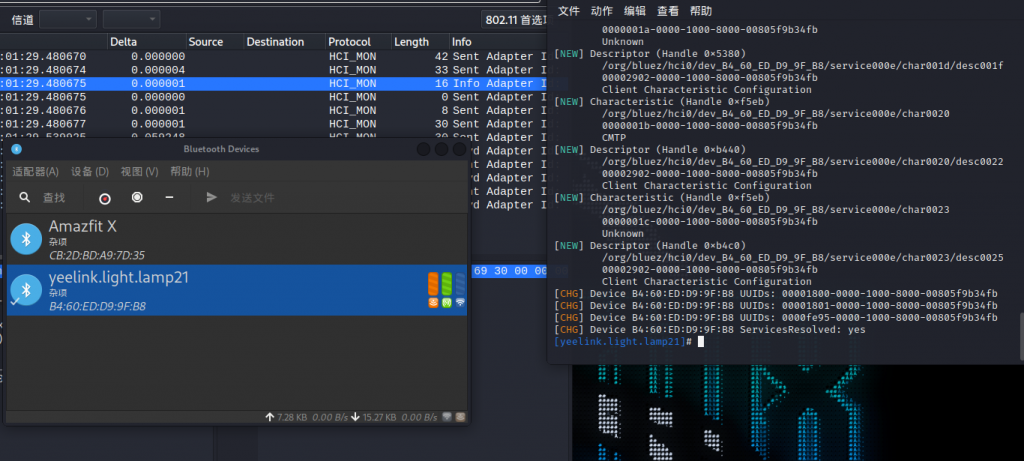Screen dimensions: 1024x461
Task: Select the packet row with length 42
Action: (x=274, y=57)
